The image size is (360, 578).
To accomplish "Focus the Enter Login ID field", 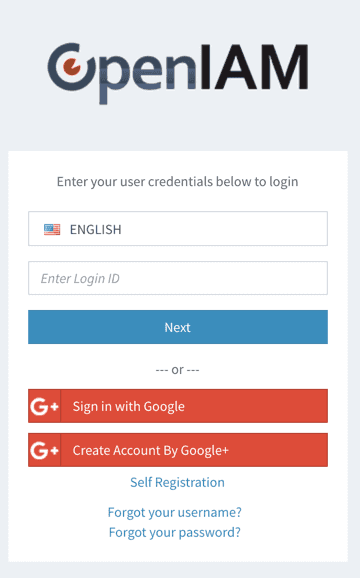I will point(178,278).
